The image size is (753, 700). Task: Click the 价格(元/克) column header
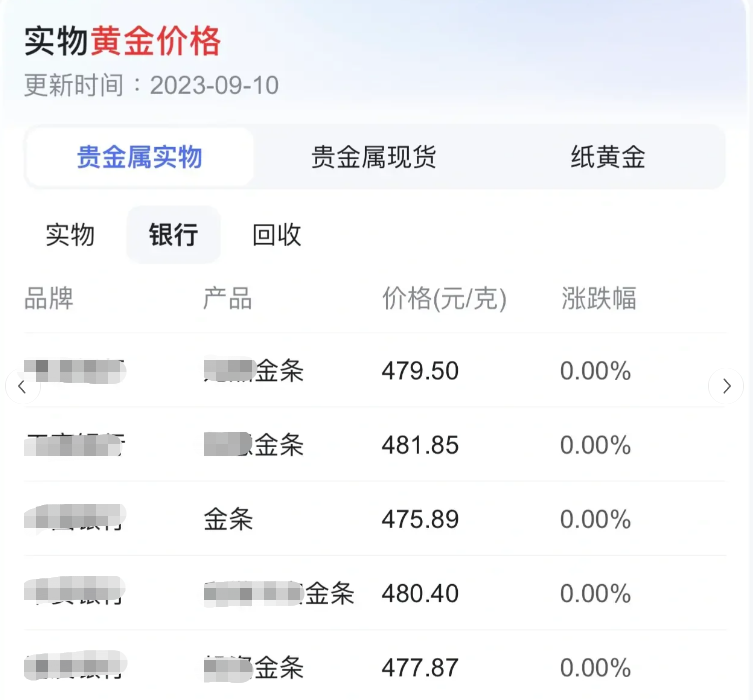point(444,298)
